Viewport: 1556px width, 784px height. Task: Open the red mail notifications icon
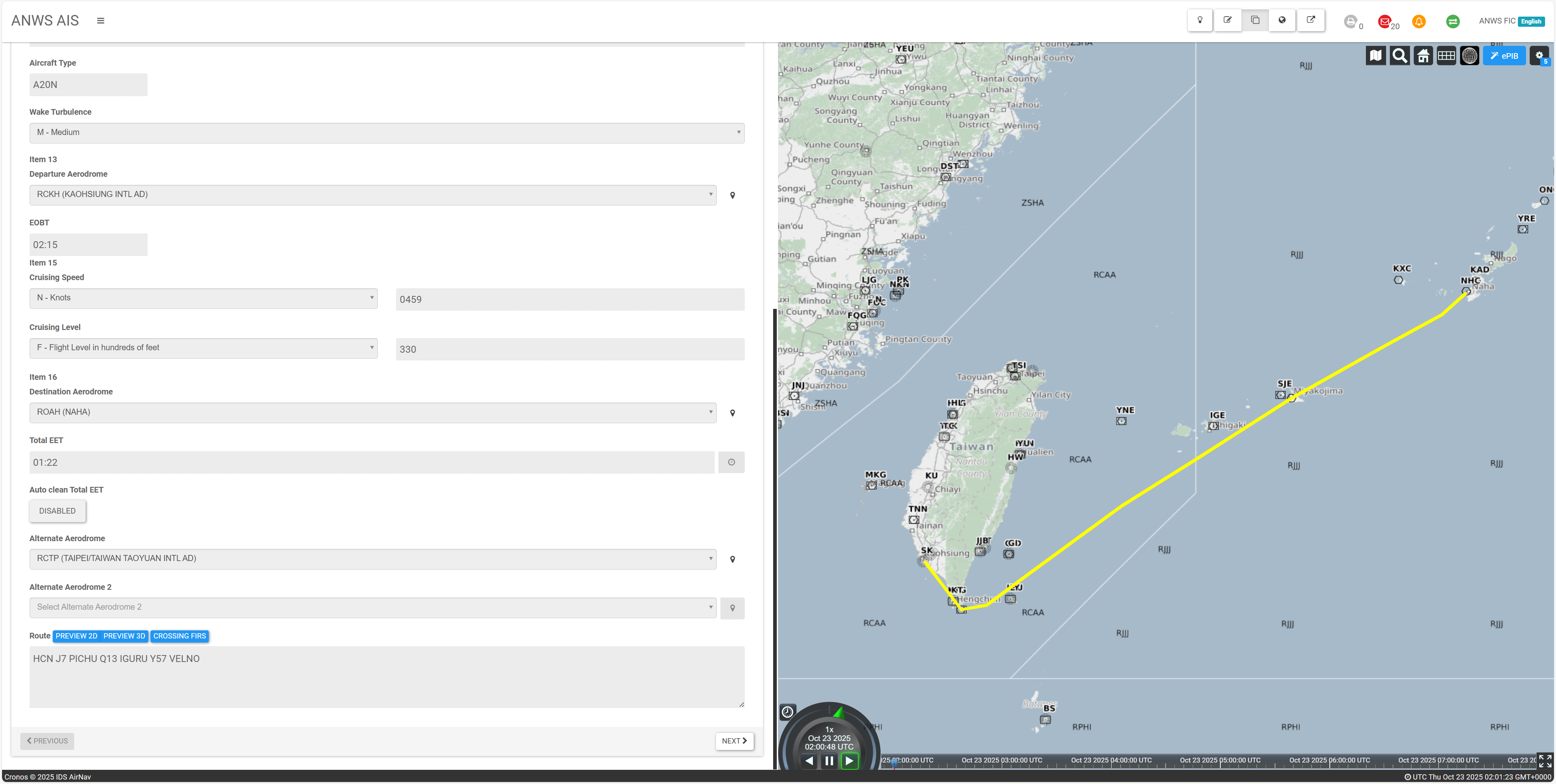pos(1385,22)
